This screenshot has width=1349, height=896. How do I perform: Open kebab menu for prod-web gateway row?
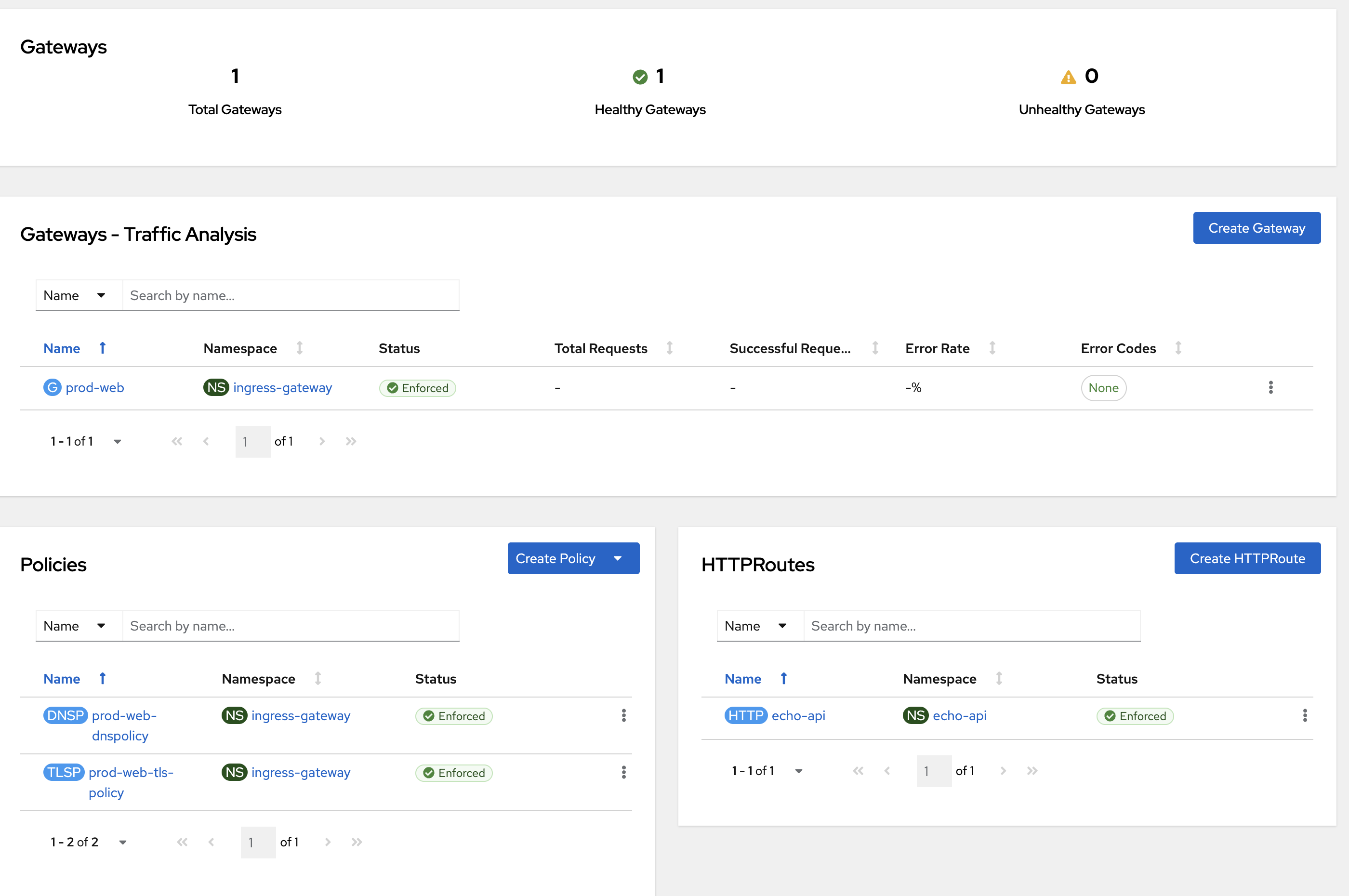[1271, 387]
